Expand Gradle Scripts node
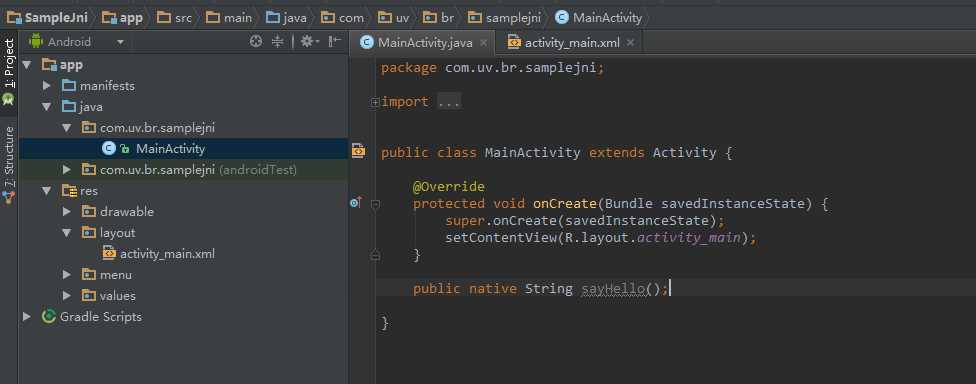This screenshot has height=384, width=976. (x=27, y=317)
